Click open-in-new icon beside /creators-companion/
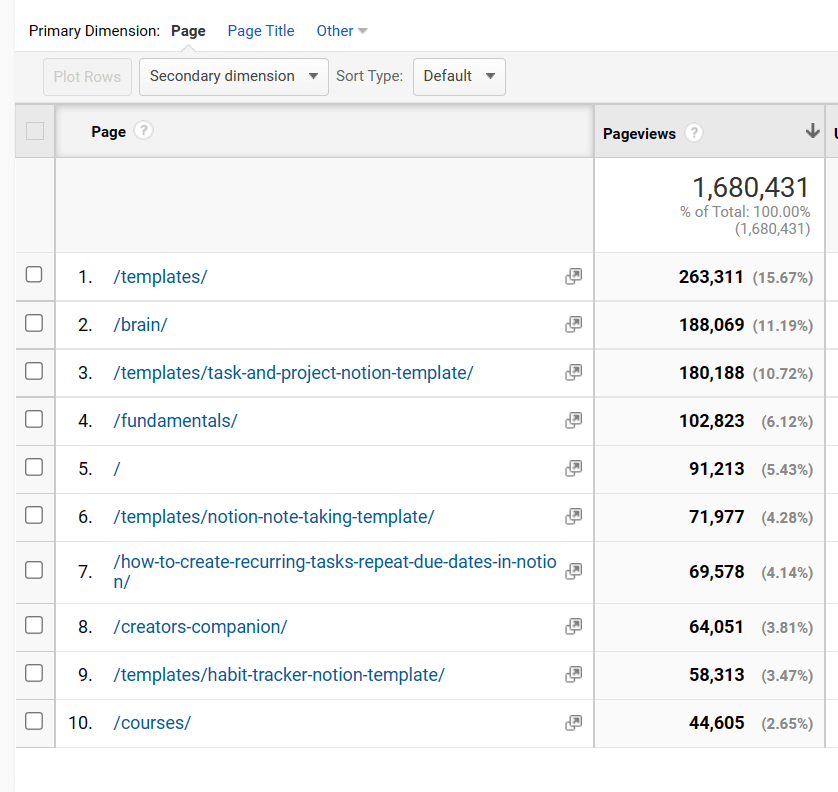This screenshot has width=838, height=792. 573,626
